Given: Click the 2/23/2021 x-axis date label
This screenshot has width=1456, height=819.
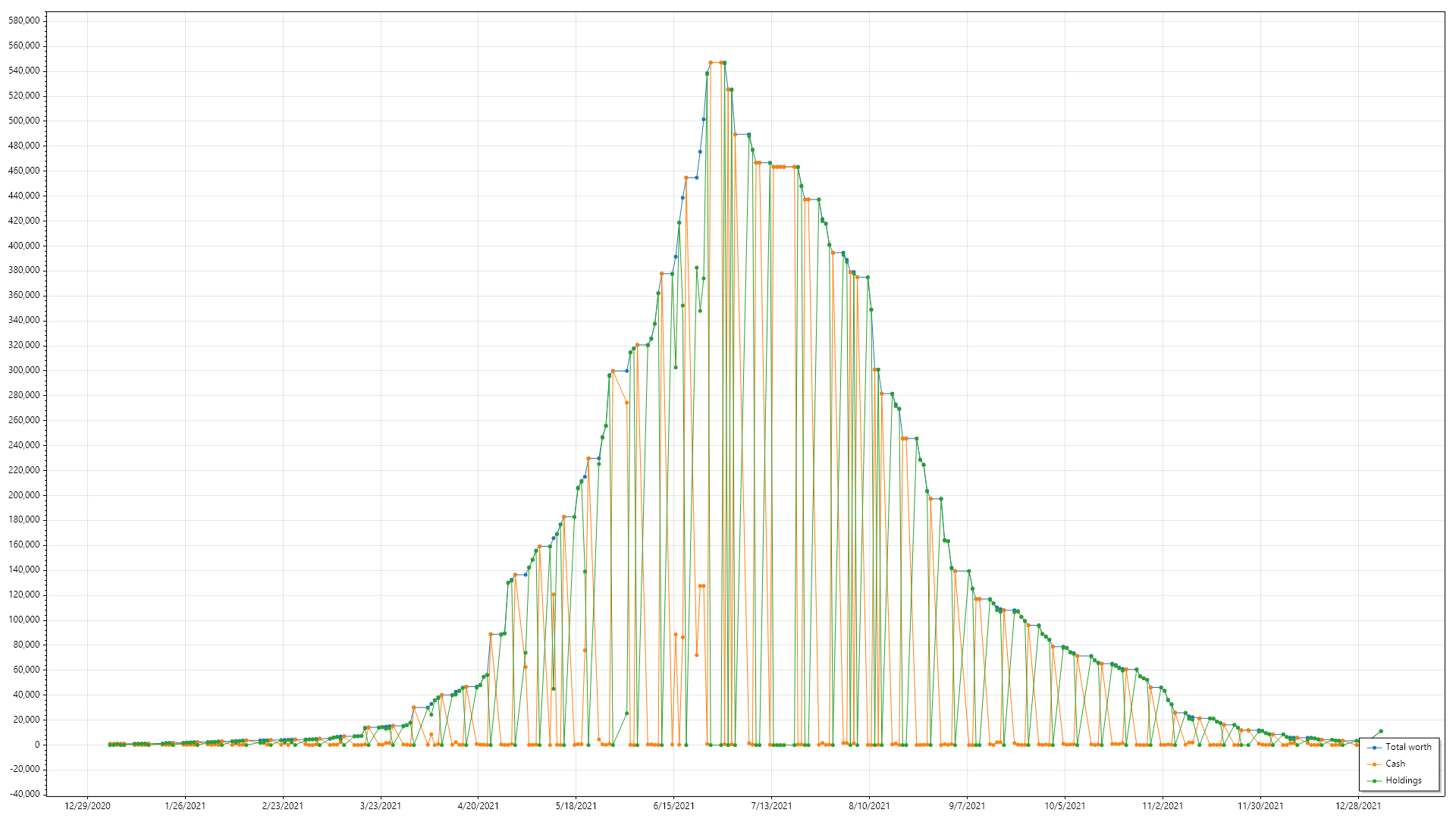Looking at the screenshot, I should pyautogui.click(x=282, y=806).
